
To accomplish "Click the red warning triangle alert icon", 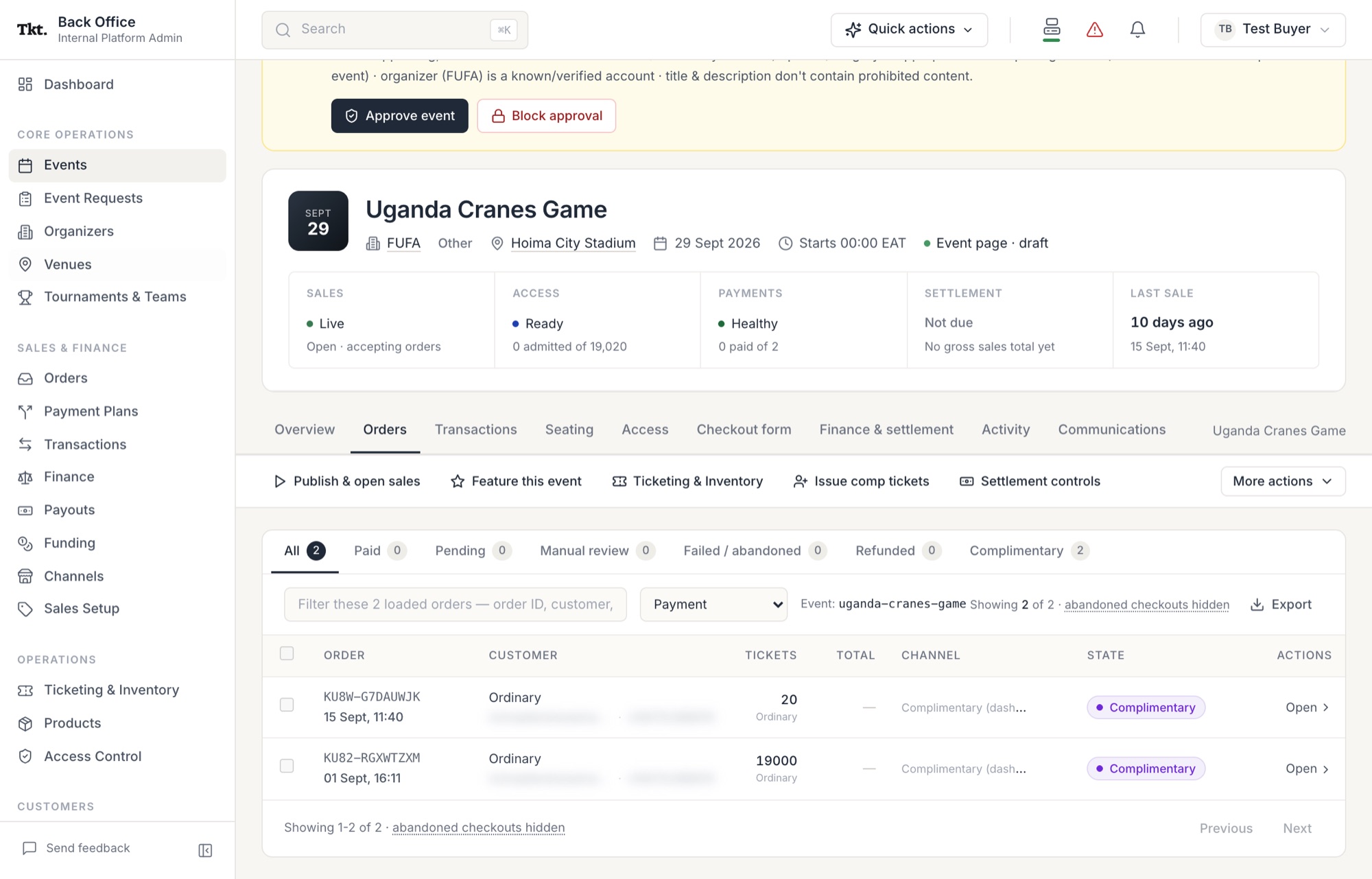I will coord(1095,30).
